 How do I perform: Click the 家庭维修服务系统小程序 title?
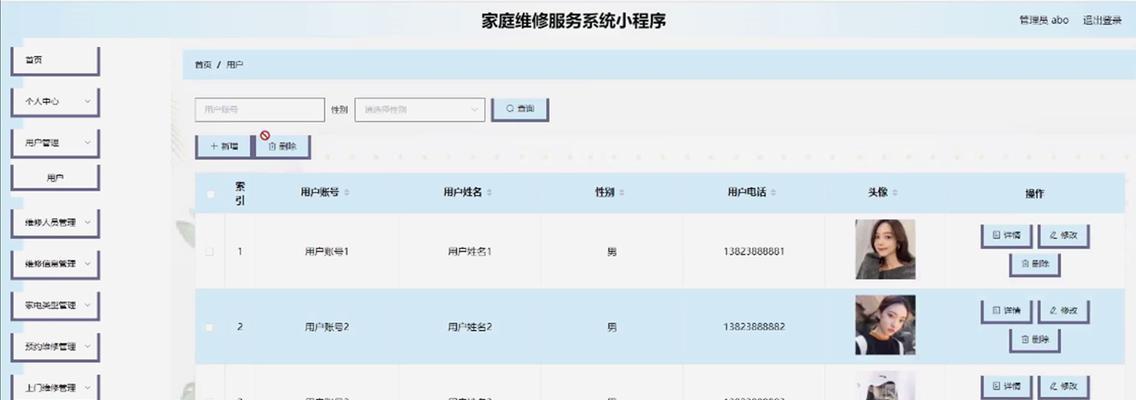[574, 21]
